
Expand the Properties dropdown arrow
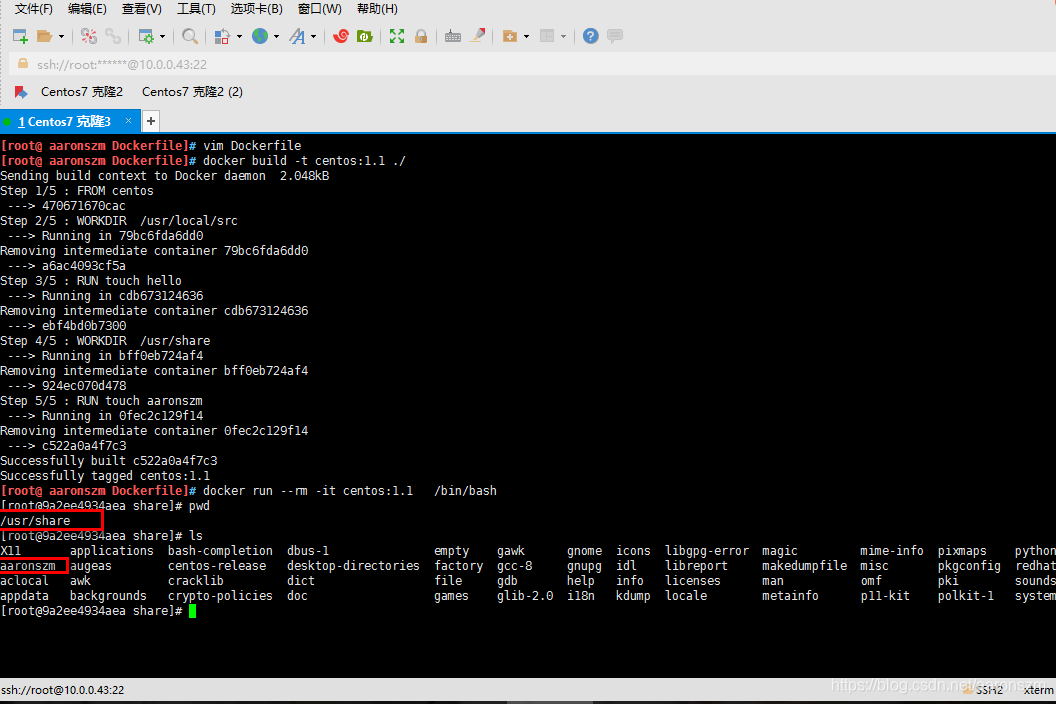coord(162,36)
